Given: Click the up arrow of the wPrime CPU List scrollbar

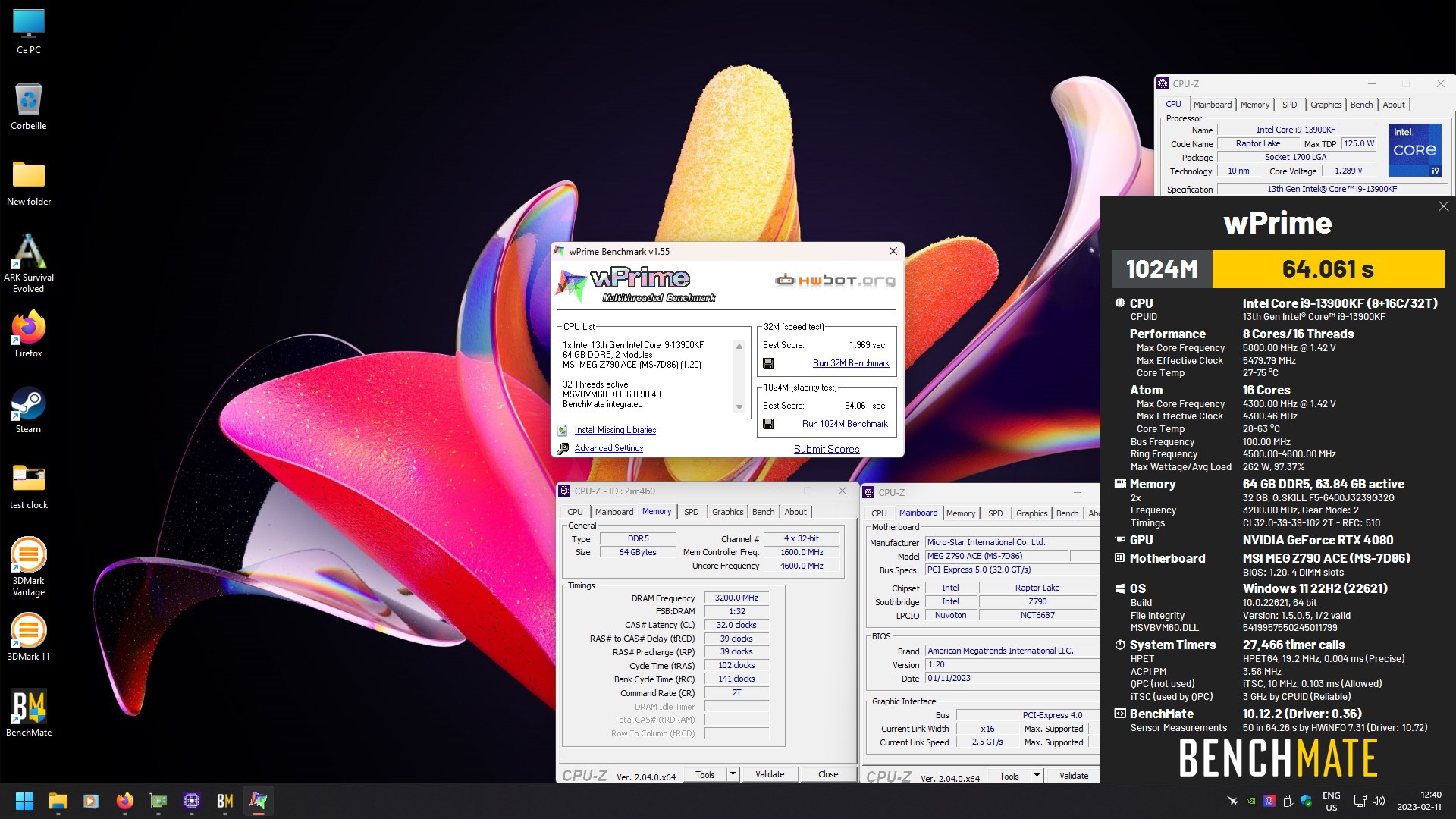Looking at the screenshot, I should [739, 347].
